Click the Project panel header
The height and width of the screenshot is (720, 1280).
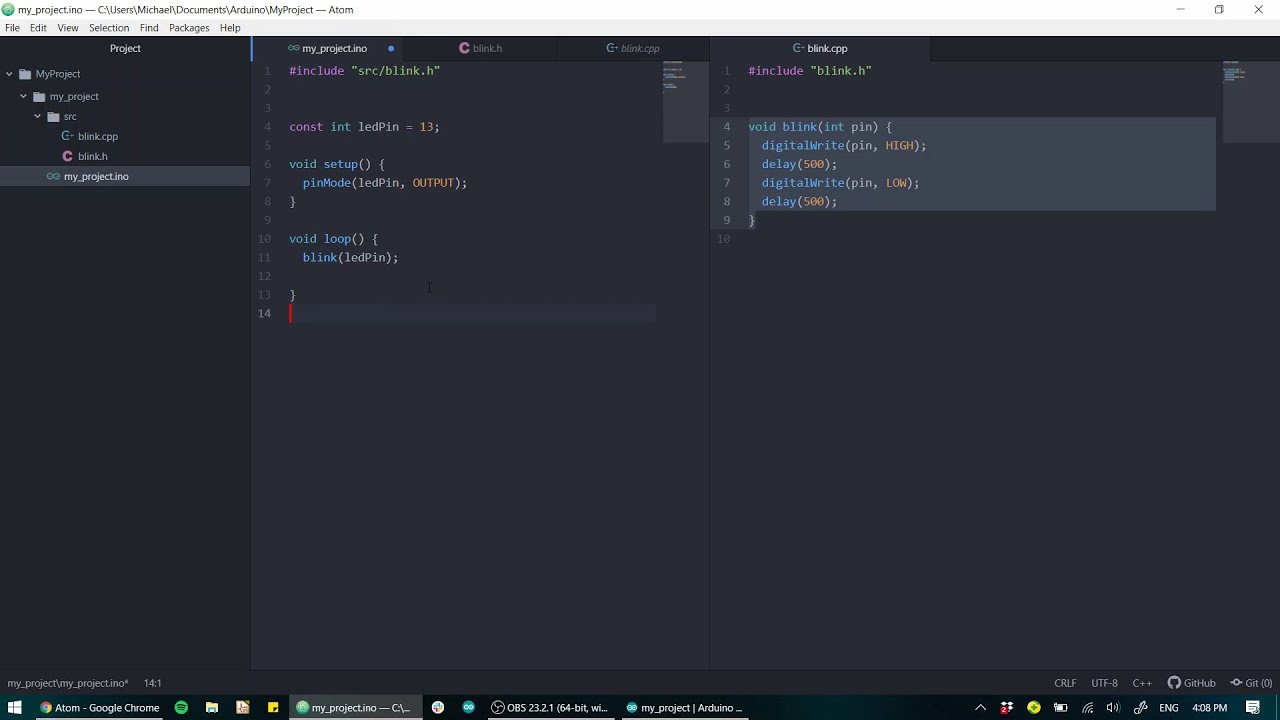(125, 48)
